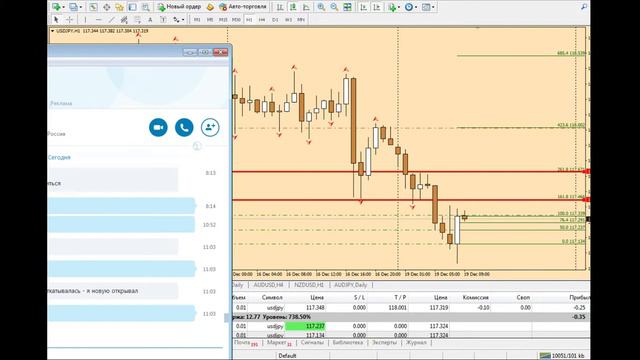Select the Fibonacci retracement tool
Screen dimensions: 640x360
pos(137,20)
